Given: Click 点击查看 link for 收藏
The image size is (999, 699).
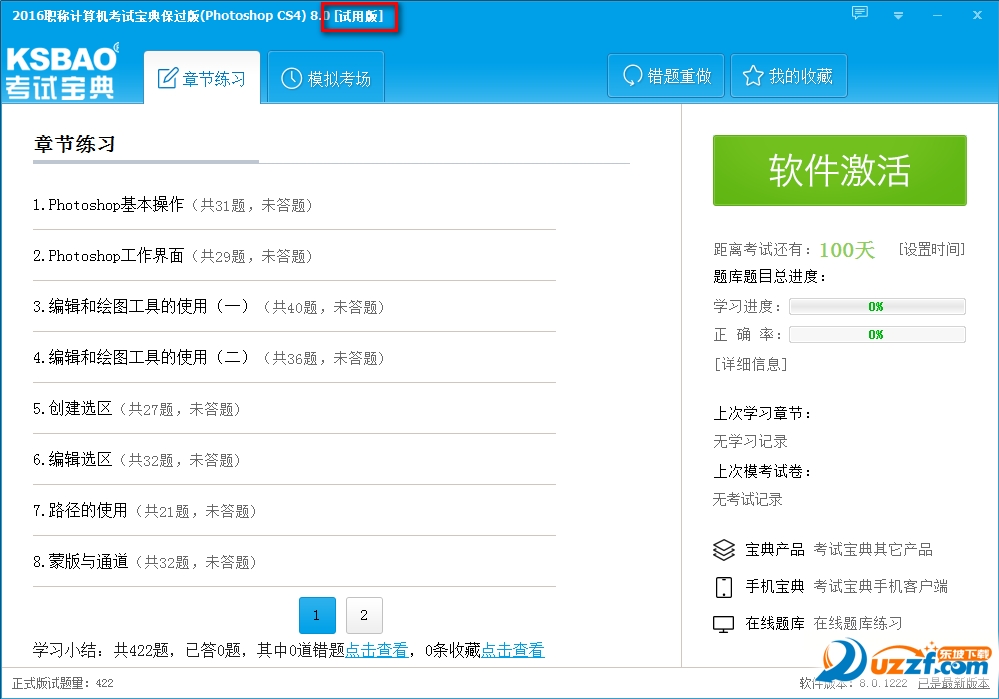Looking at the screenshot, I should tap(512, 650).
